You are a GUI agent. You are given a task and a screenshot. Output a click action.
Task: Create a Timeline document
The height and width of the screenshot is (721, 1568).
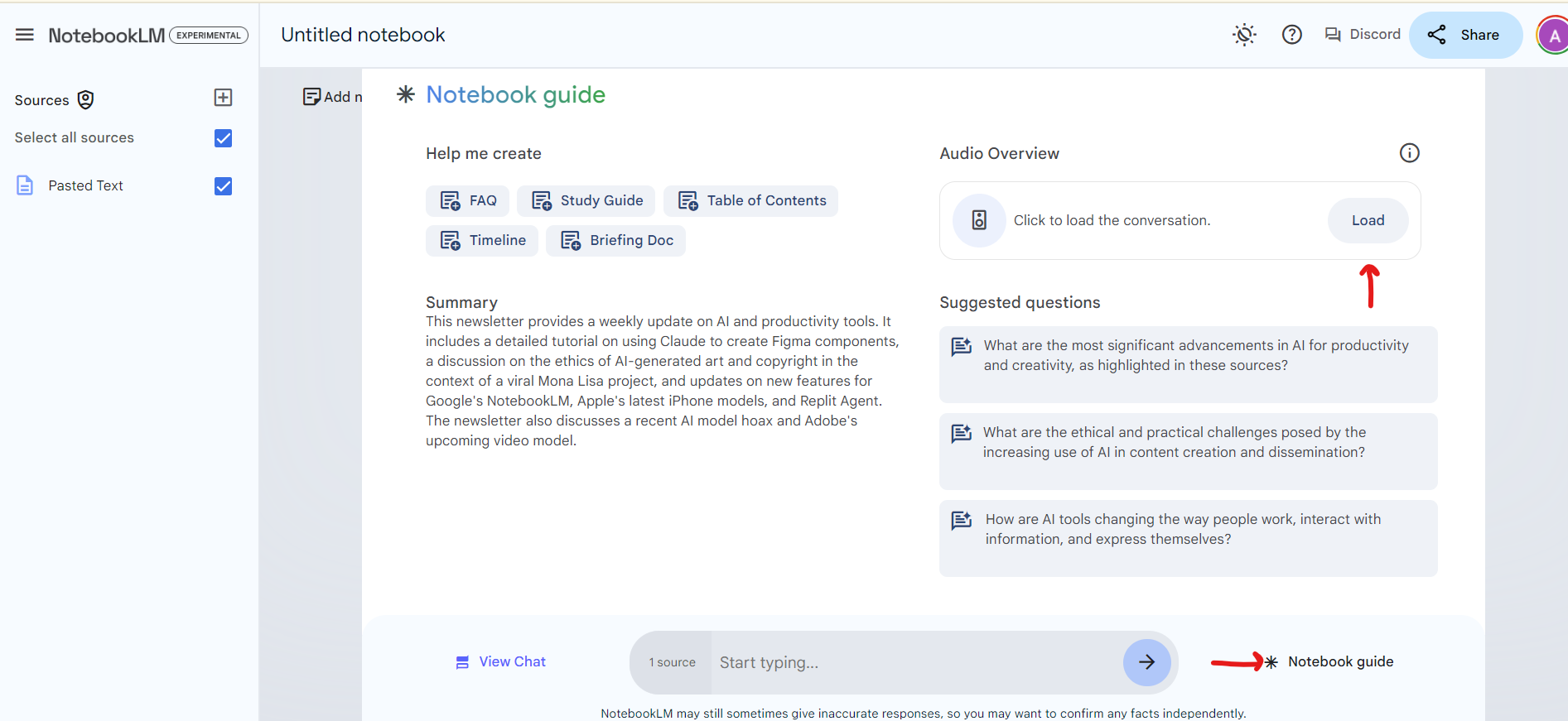tap(482, 241)
